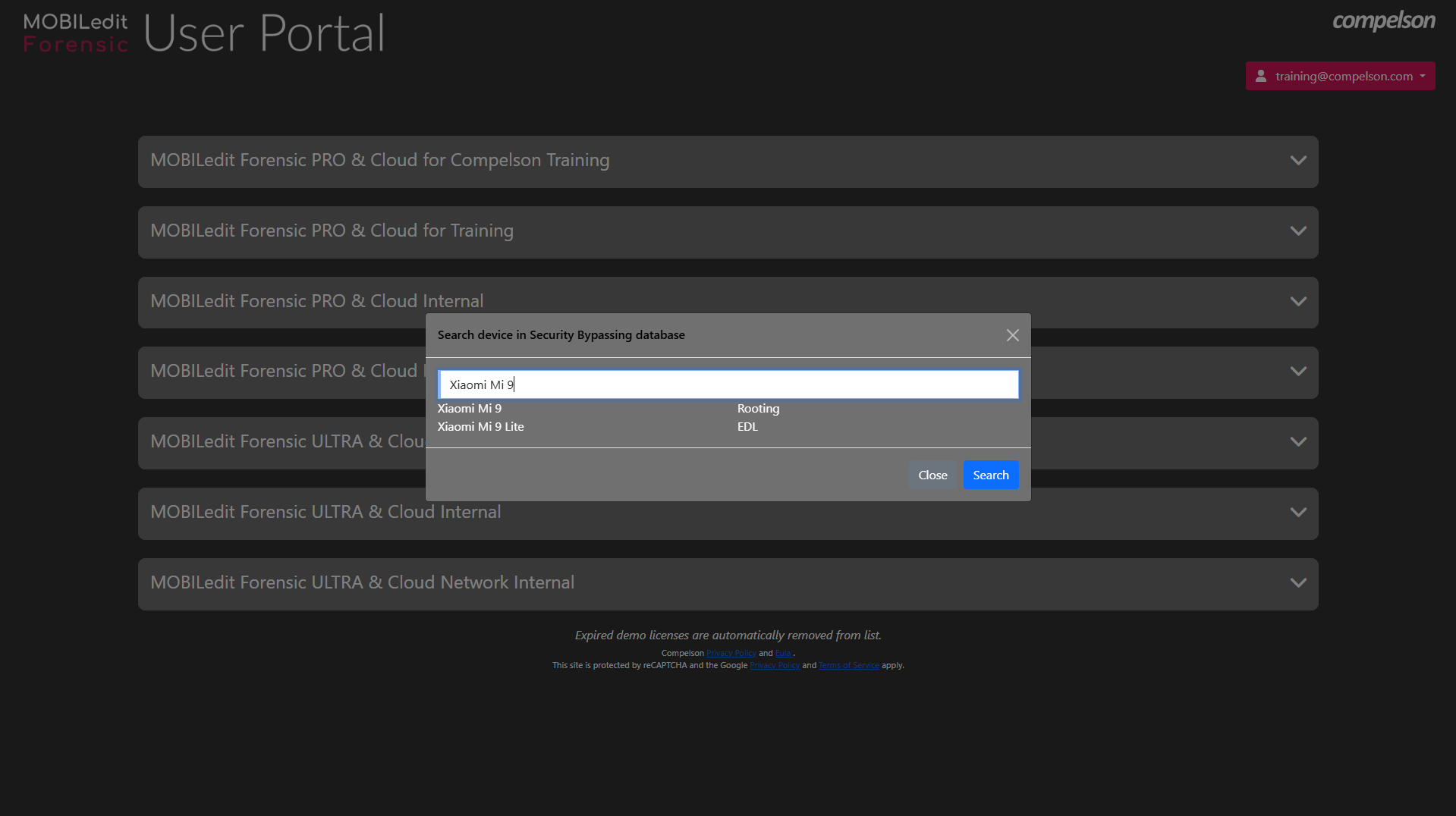Open the Terms of Service link

(848, 666)
